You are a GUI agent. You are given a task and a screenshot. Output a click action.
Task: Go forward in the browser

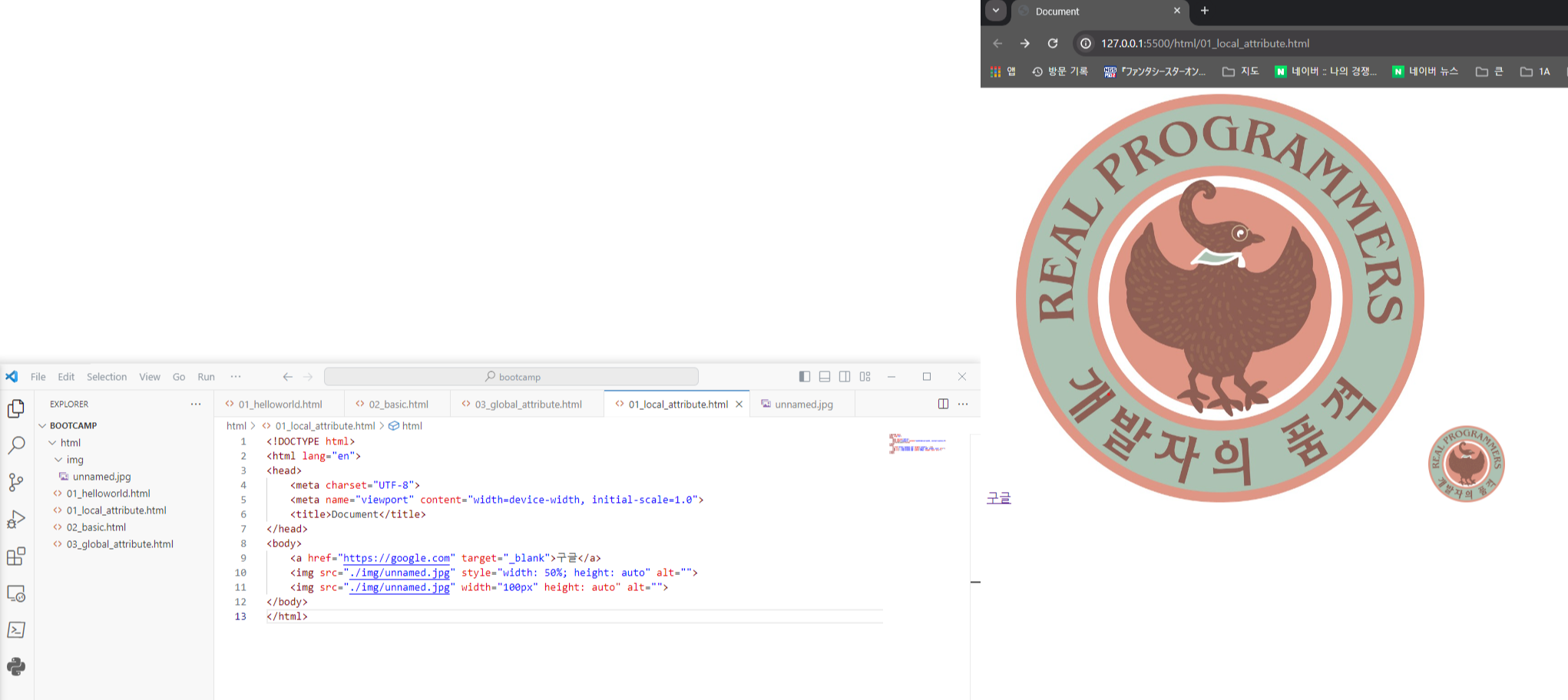1025,43
